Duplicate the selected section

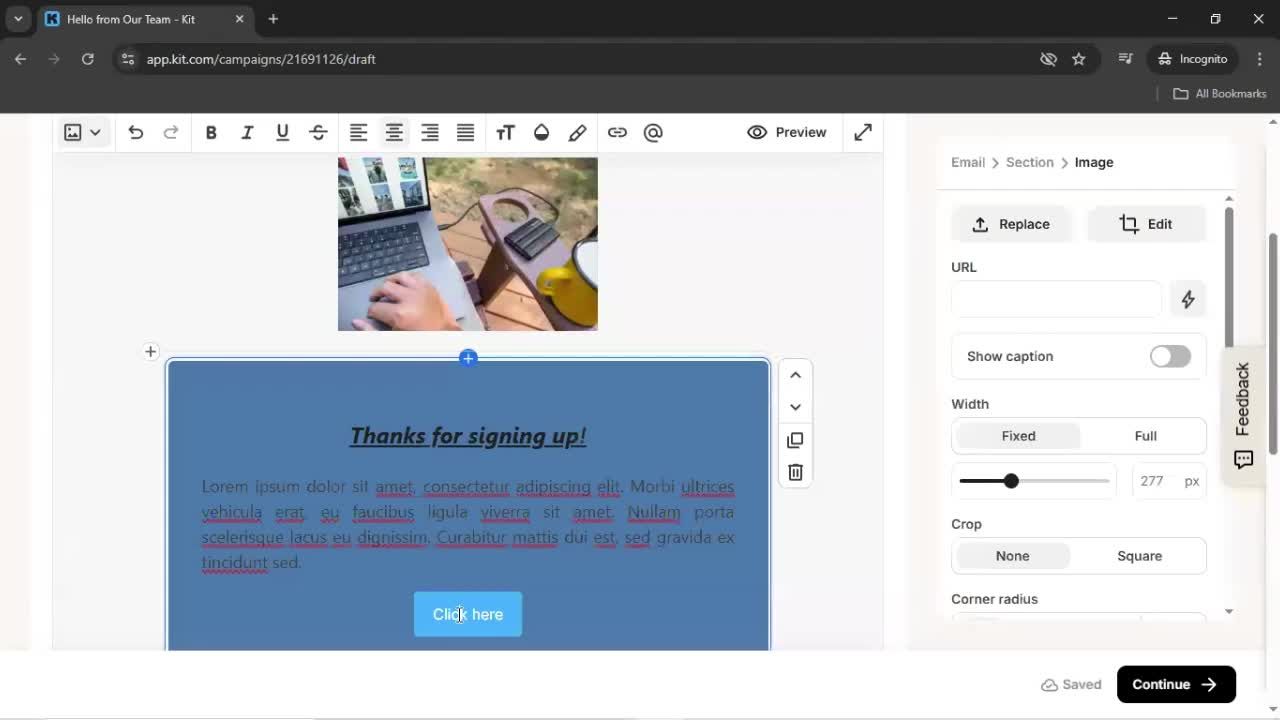point(795,440)
